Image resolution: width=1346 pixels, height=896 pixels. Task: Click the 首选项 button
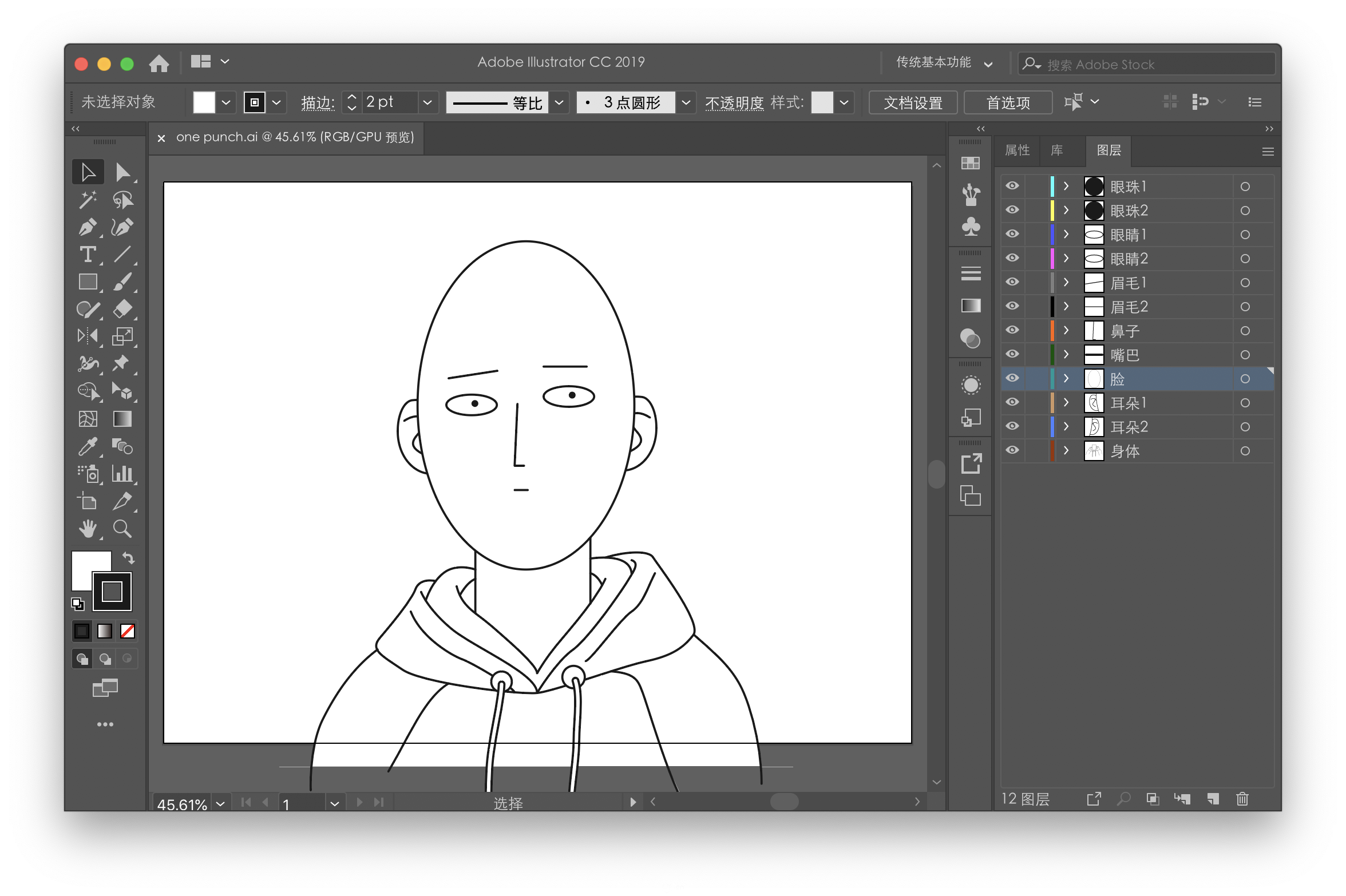(1008, 102)
